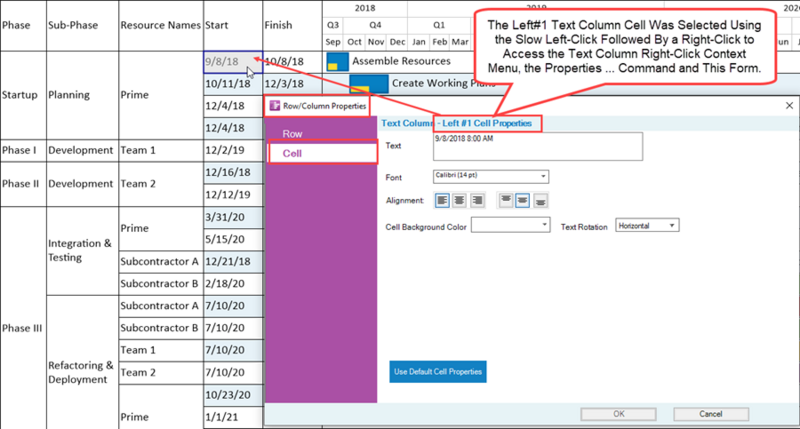The image size is (800, 429).
Task: Select the 12/21/18 start cell
Action: point(233,262)
